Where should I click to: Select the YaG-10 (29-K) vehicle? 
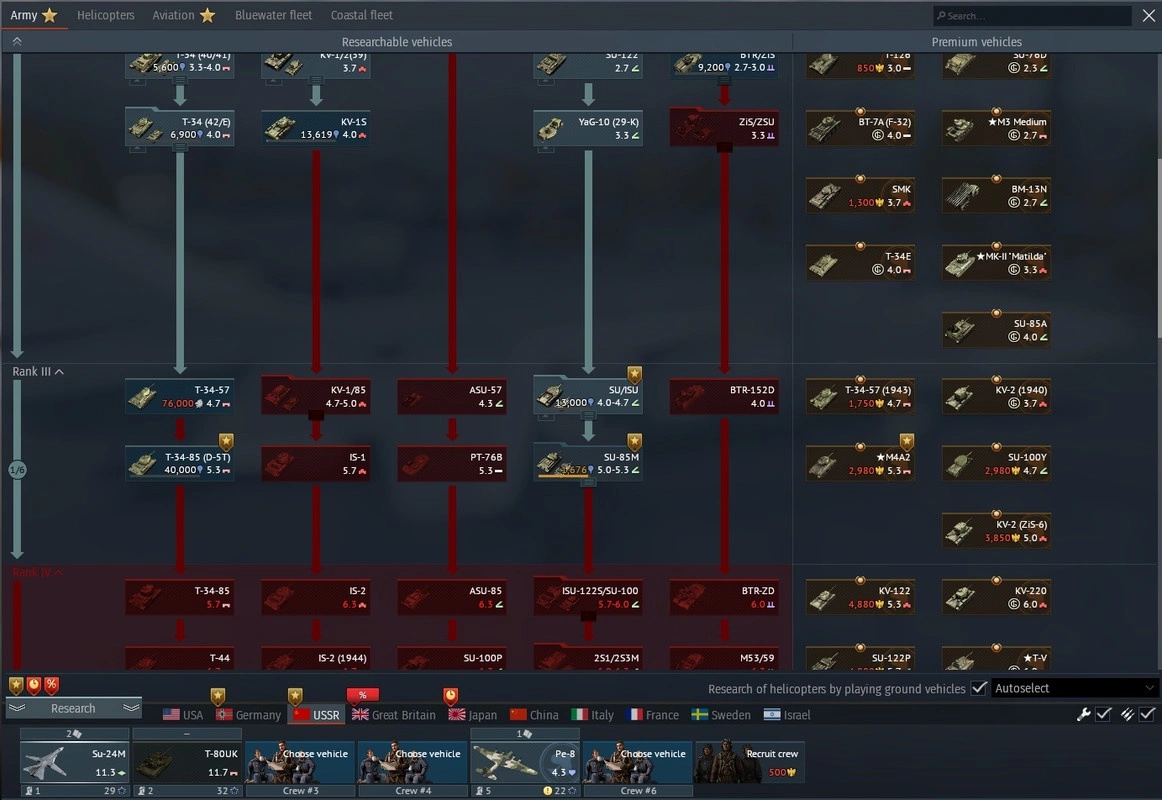pos(588,128)
